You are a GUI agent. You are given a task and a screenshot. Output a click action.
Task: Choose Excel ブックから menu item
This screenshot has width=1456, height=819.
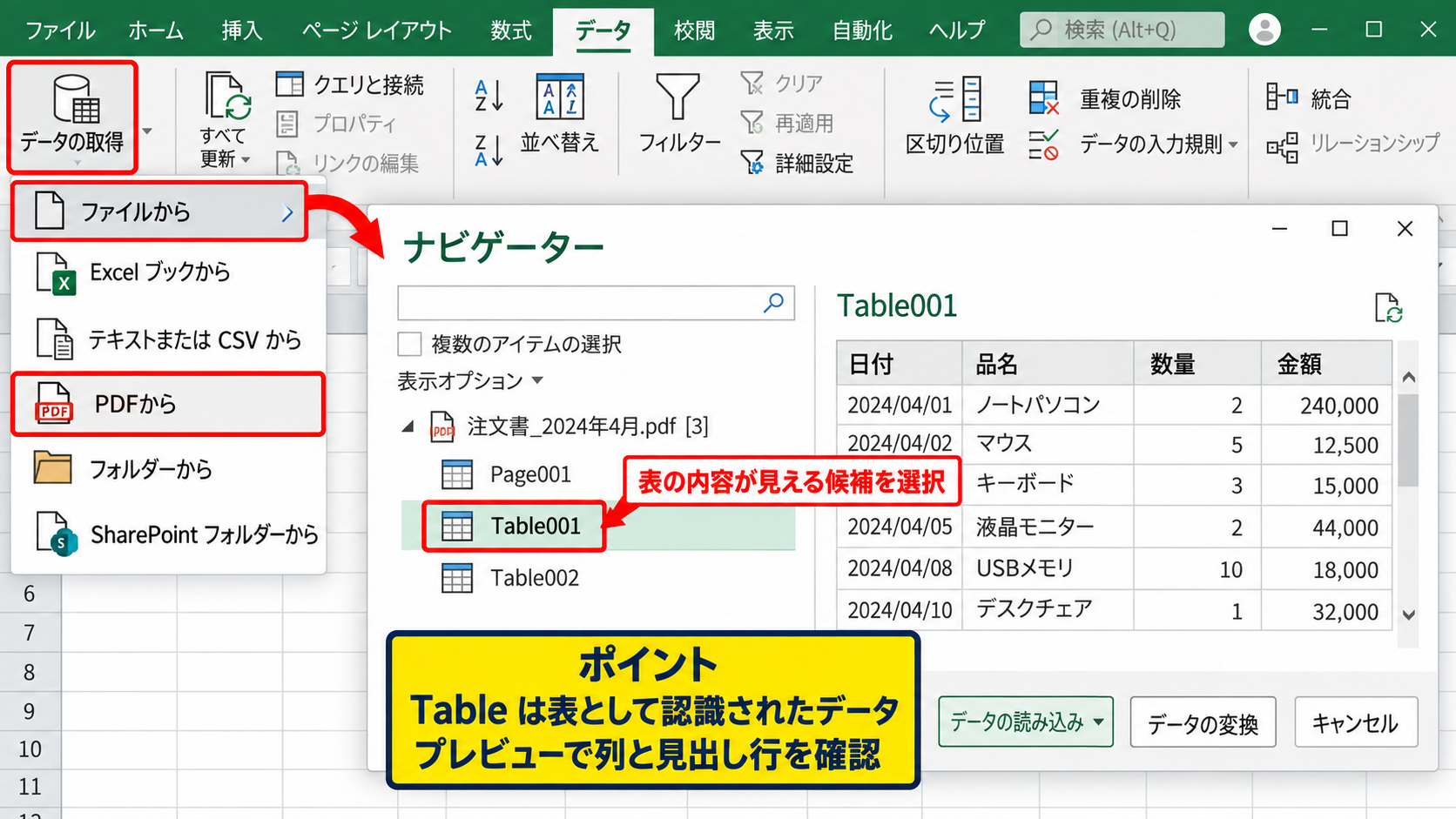click(x=169, y=272)
